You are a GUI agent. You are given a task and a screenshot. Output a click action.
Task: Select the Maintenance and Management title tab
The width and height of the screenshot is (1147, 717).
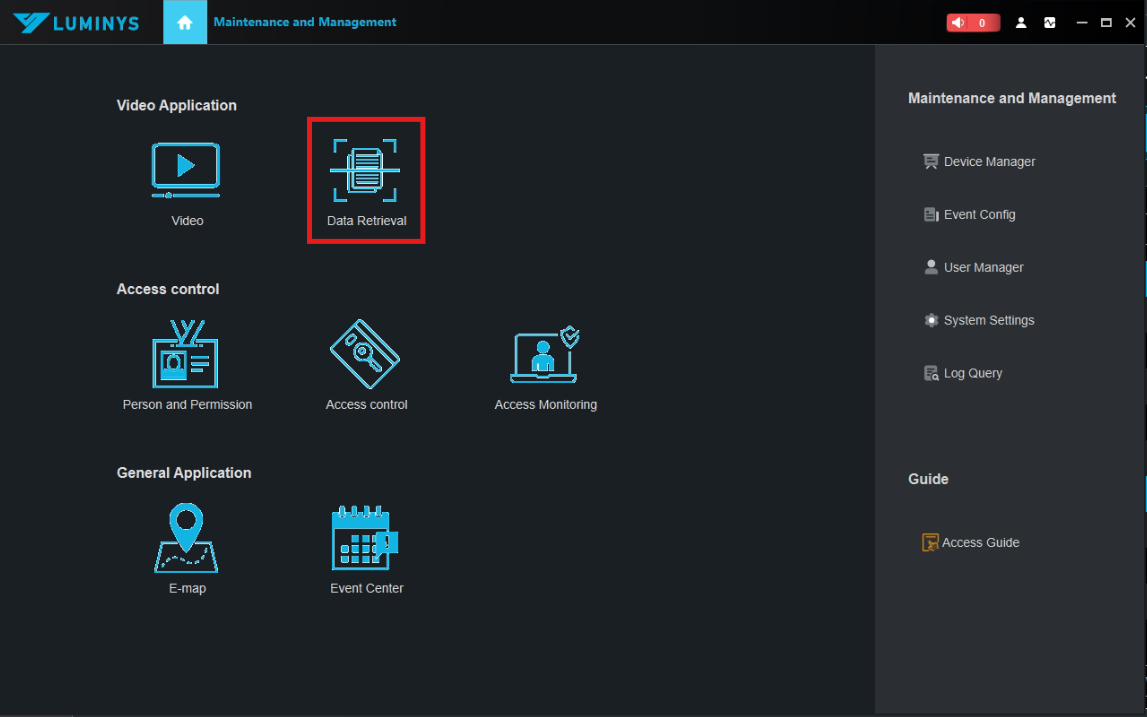pyautogui.click(x=305, y=22)
